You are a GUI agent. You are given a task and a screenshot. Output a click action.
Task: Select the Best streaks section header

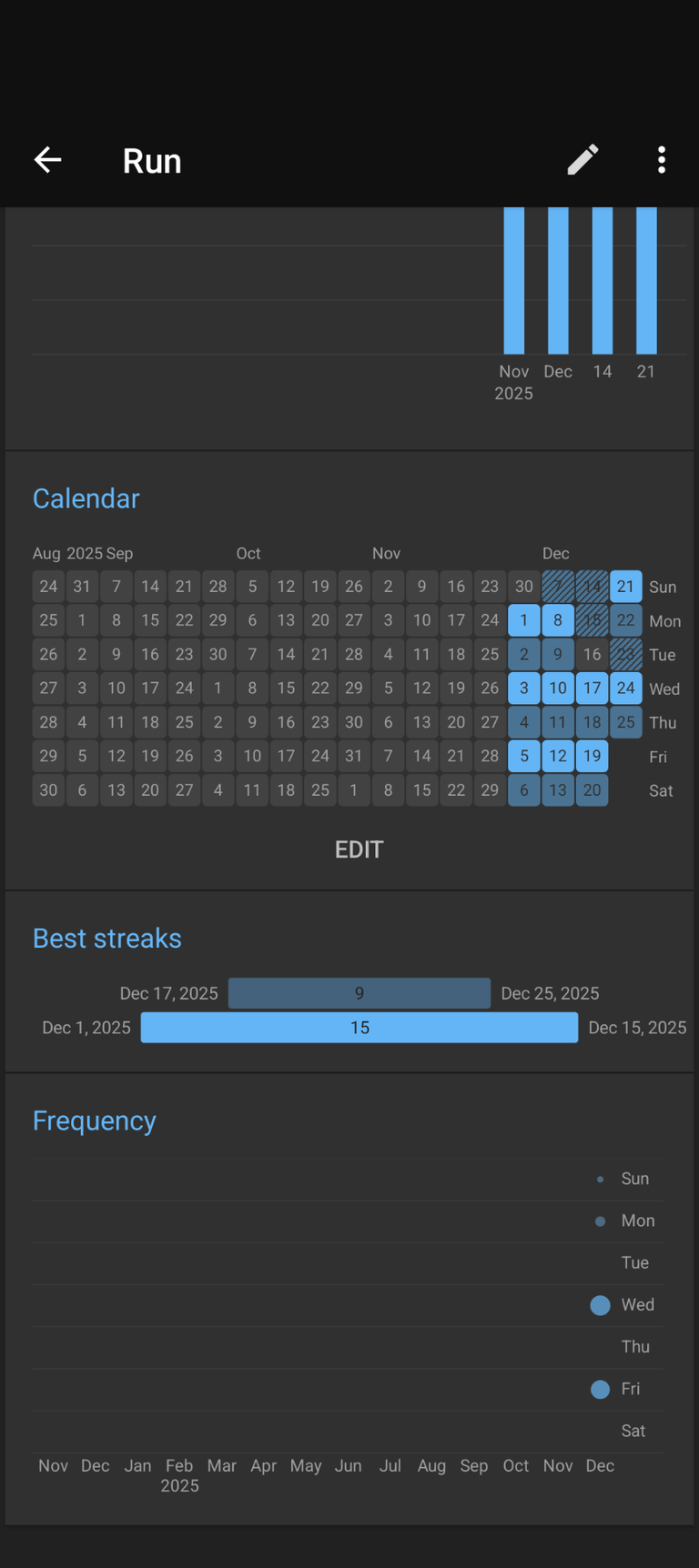tap(106, 938)
